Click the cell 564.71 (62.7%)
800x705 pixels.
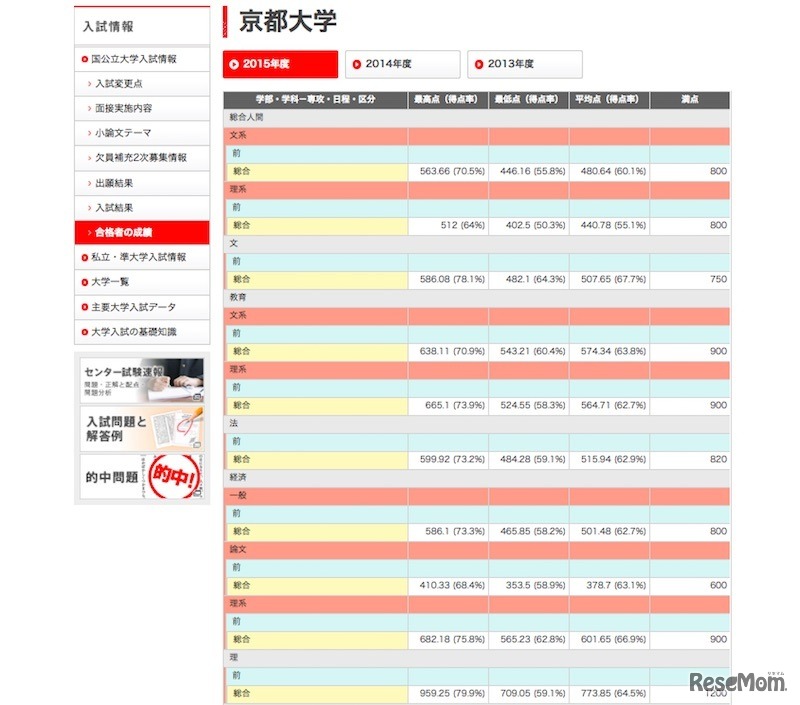tap(609, 406)
